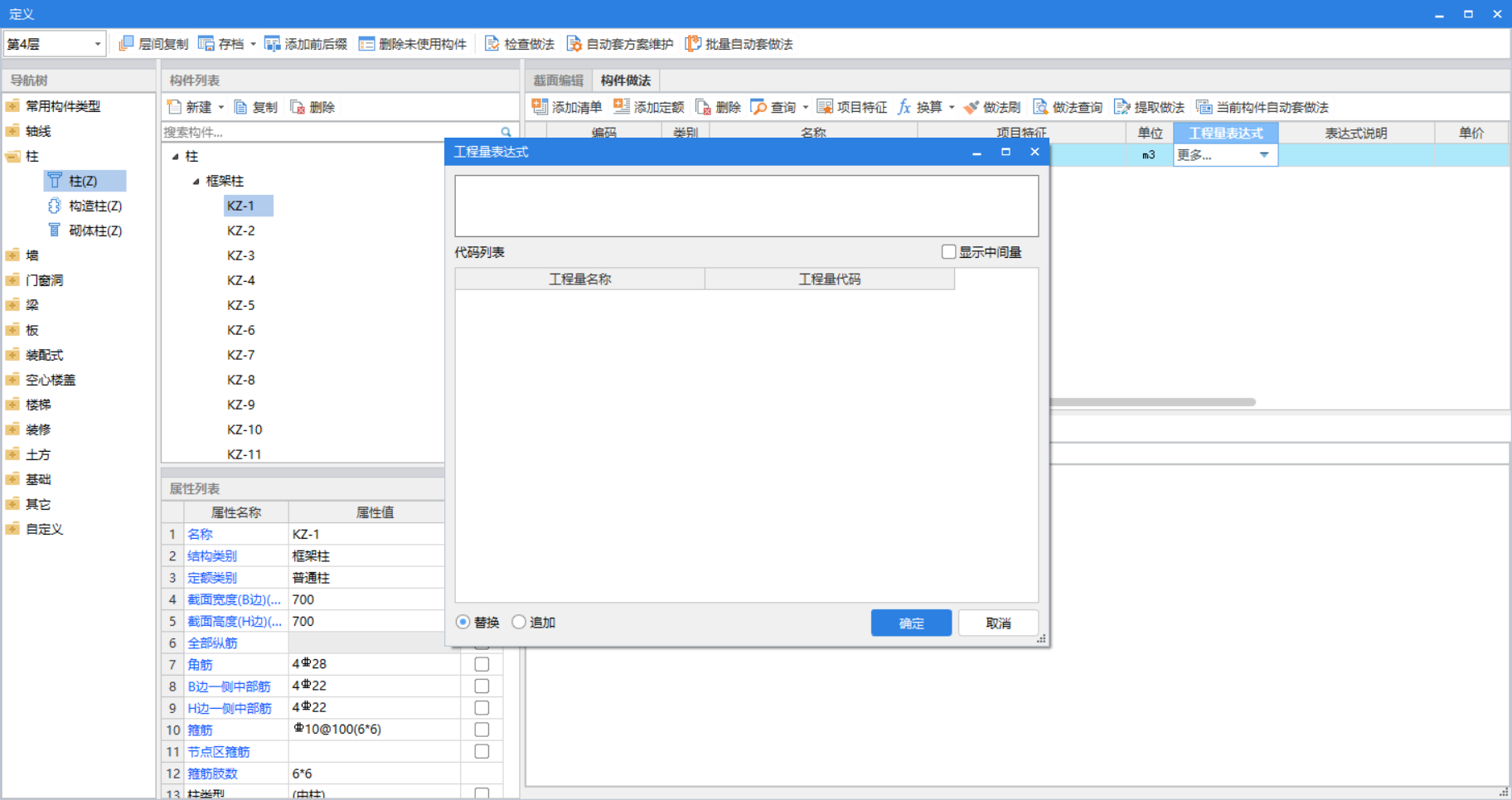Screen dimensions: 1512x800
Task: Click the 复制 component icon
Action: (x=241, y=107)
